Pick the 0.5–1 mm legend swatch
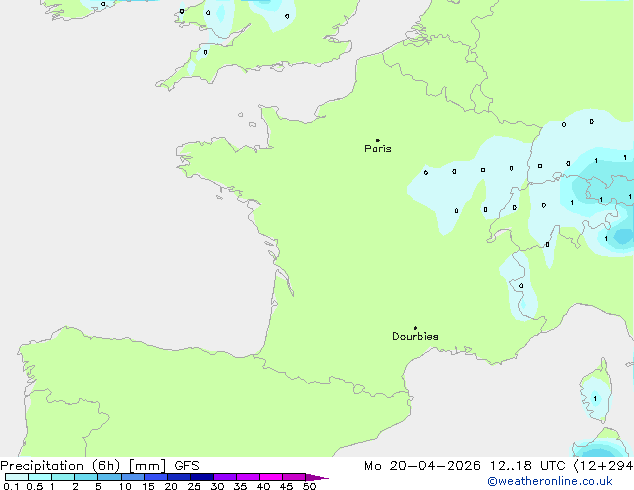Viewport: 634px width, 490px height. point(40,477)
